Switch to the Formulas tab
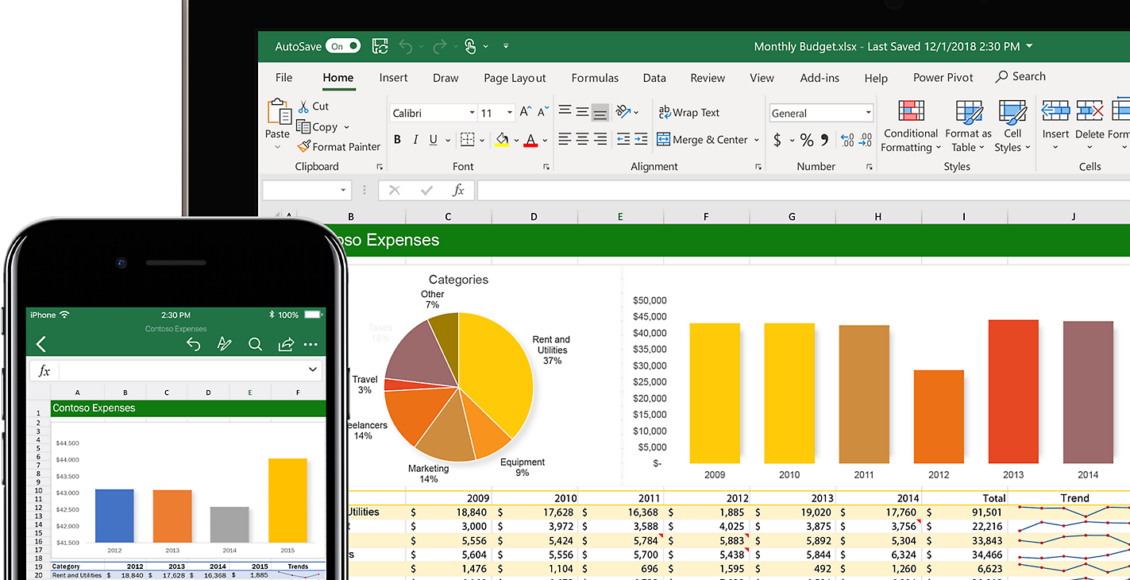 click(x=595, y=78)
